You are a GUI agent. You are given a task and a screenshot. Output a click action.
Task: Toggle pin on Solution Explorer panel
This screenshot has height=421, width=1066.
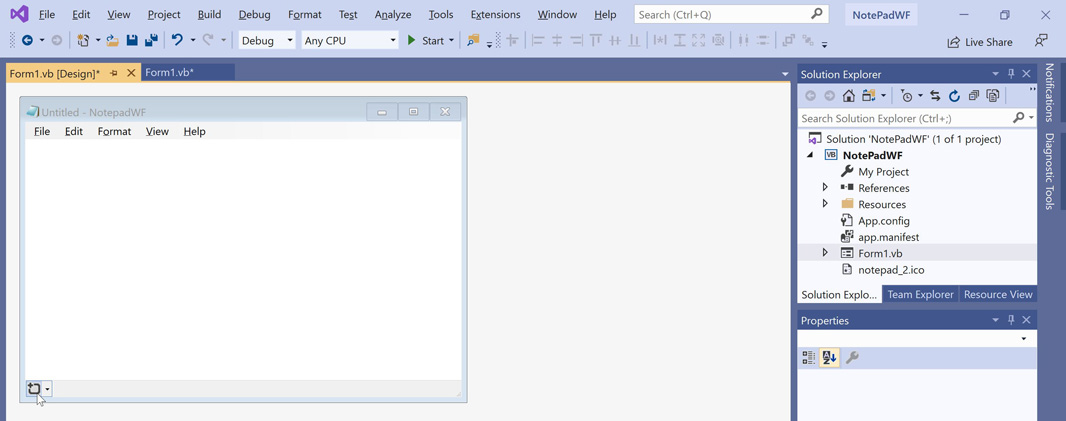(1011, 74)
